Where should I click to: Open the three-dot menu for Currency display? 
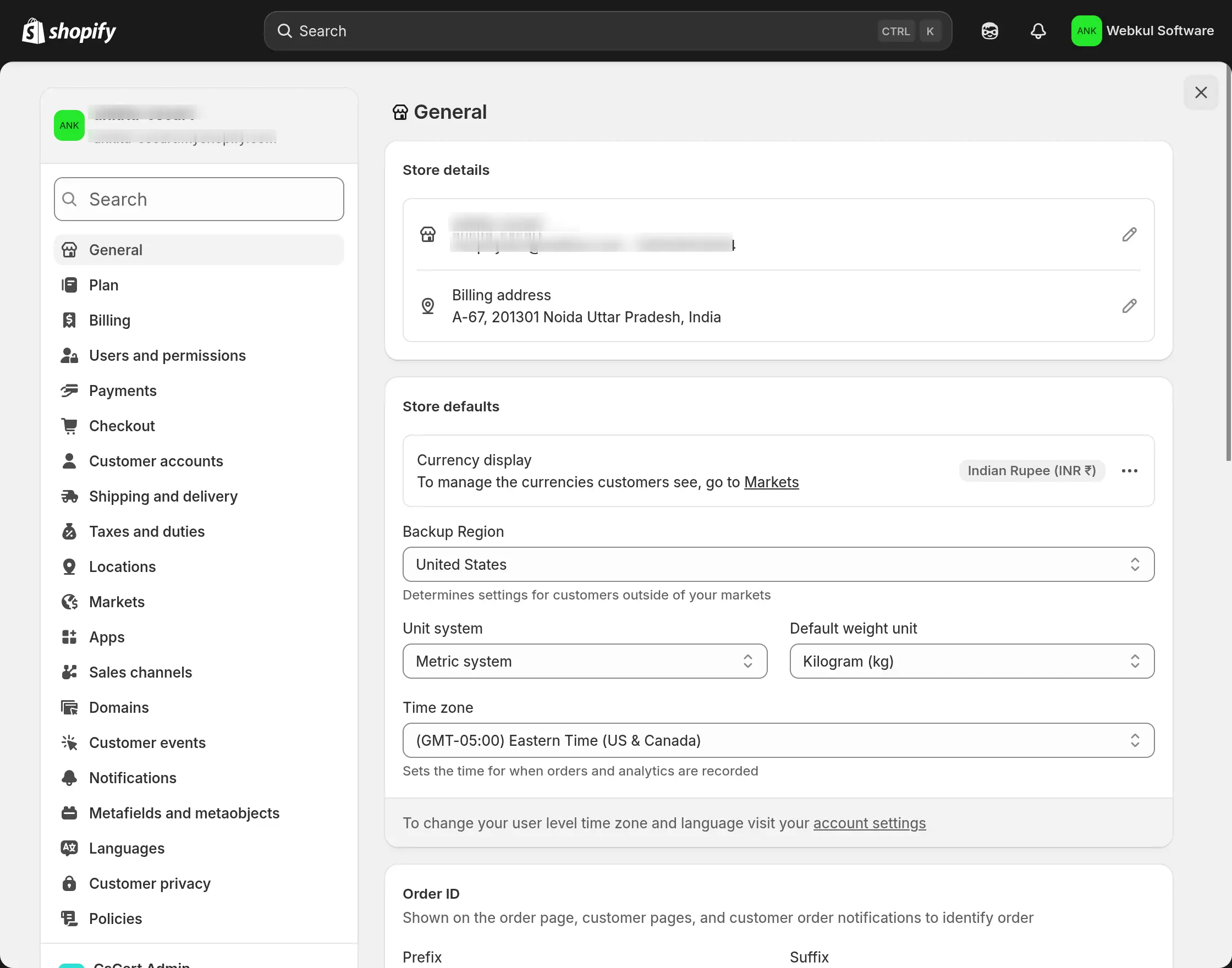(x=1129, y=471)
